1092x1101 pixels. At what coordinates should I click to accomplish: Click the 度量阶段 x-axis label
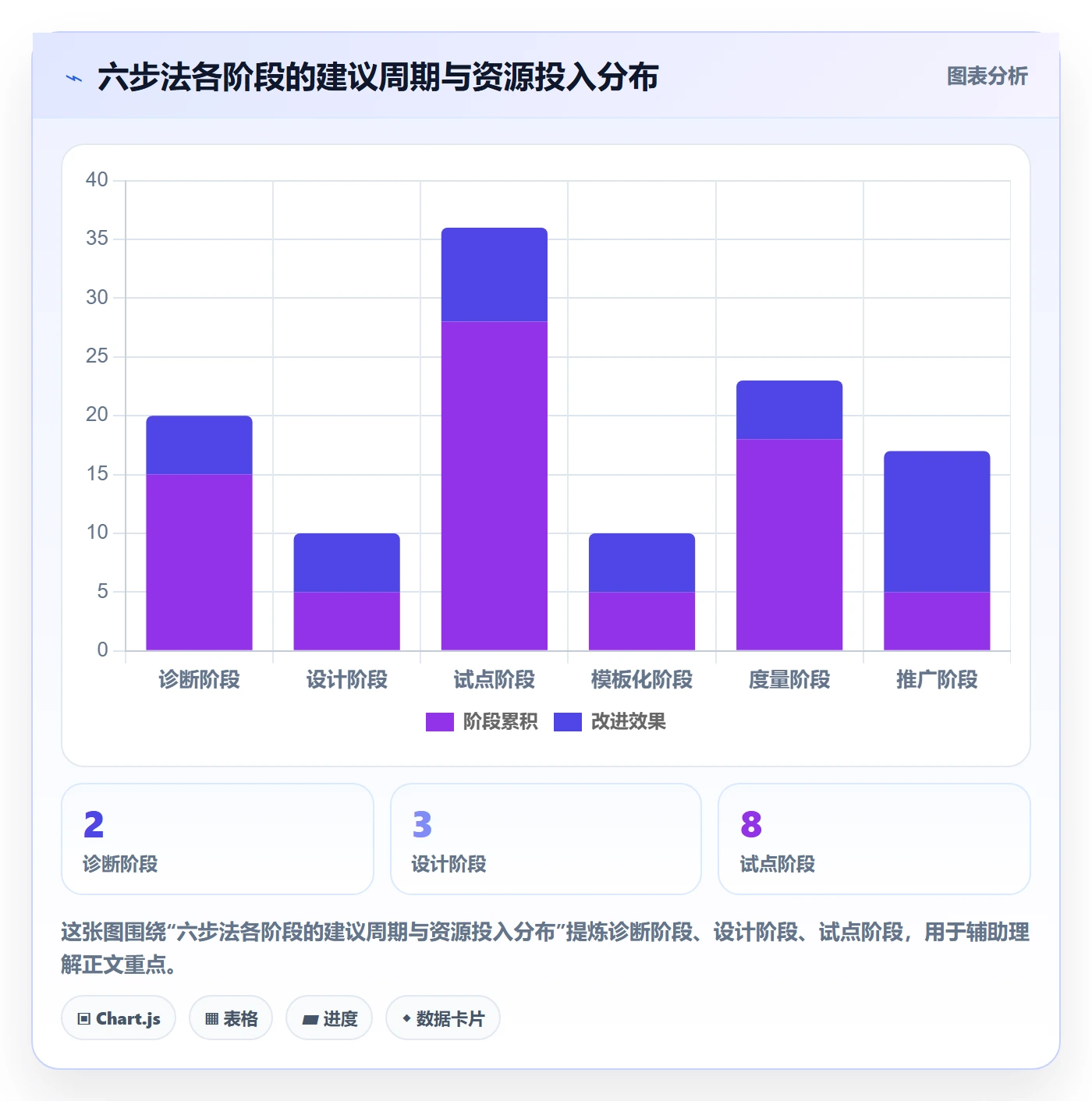coord(789,680)
